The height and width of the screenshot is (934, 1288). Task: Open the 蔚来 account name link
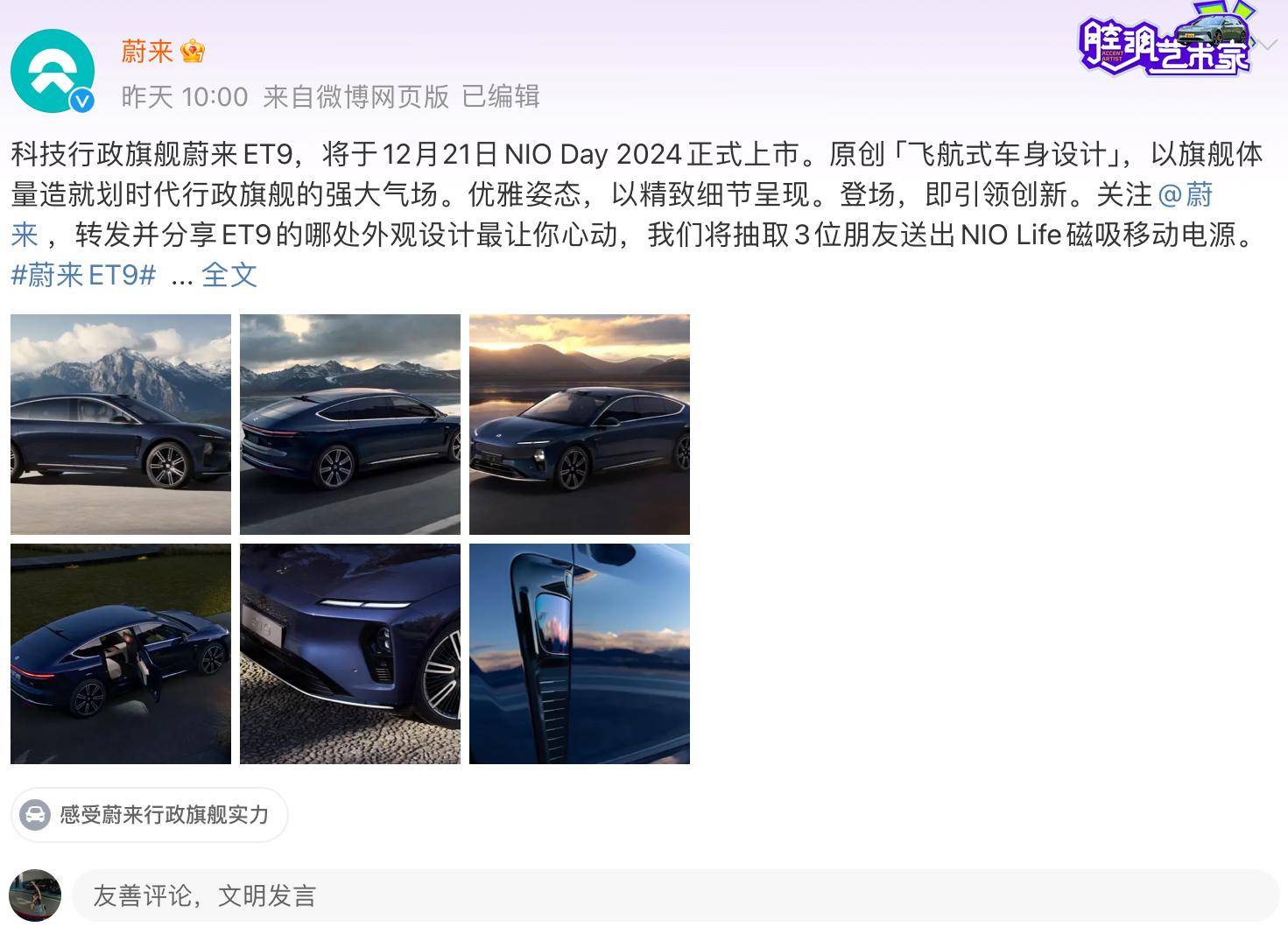(147, 52)
